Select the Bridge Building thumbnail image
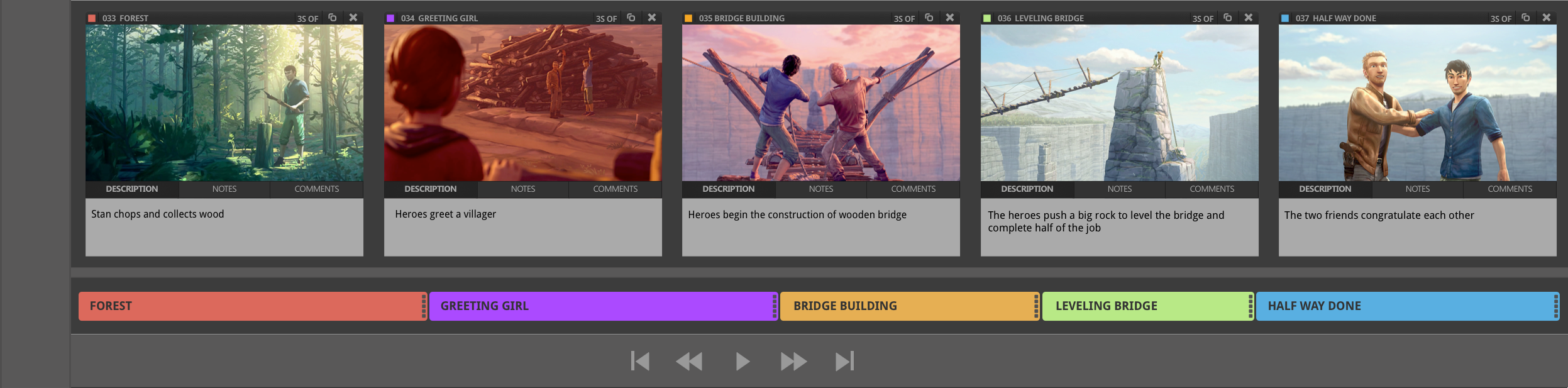1568x388 pixels. tap(821, 103)
